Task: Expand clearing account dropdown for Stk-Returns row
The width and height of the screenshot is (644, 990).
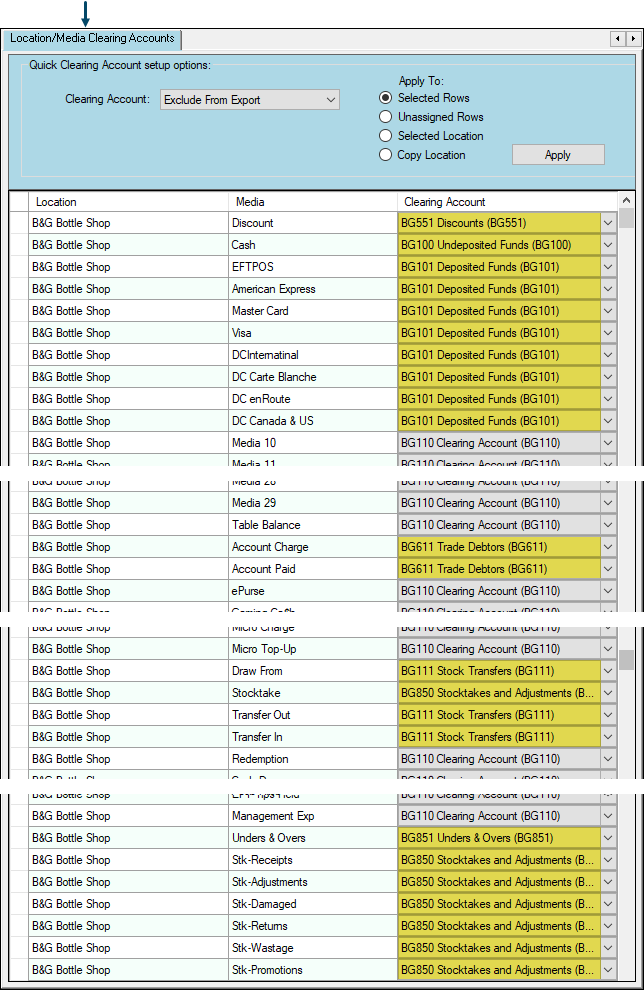Action: (608, 926)
